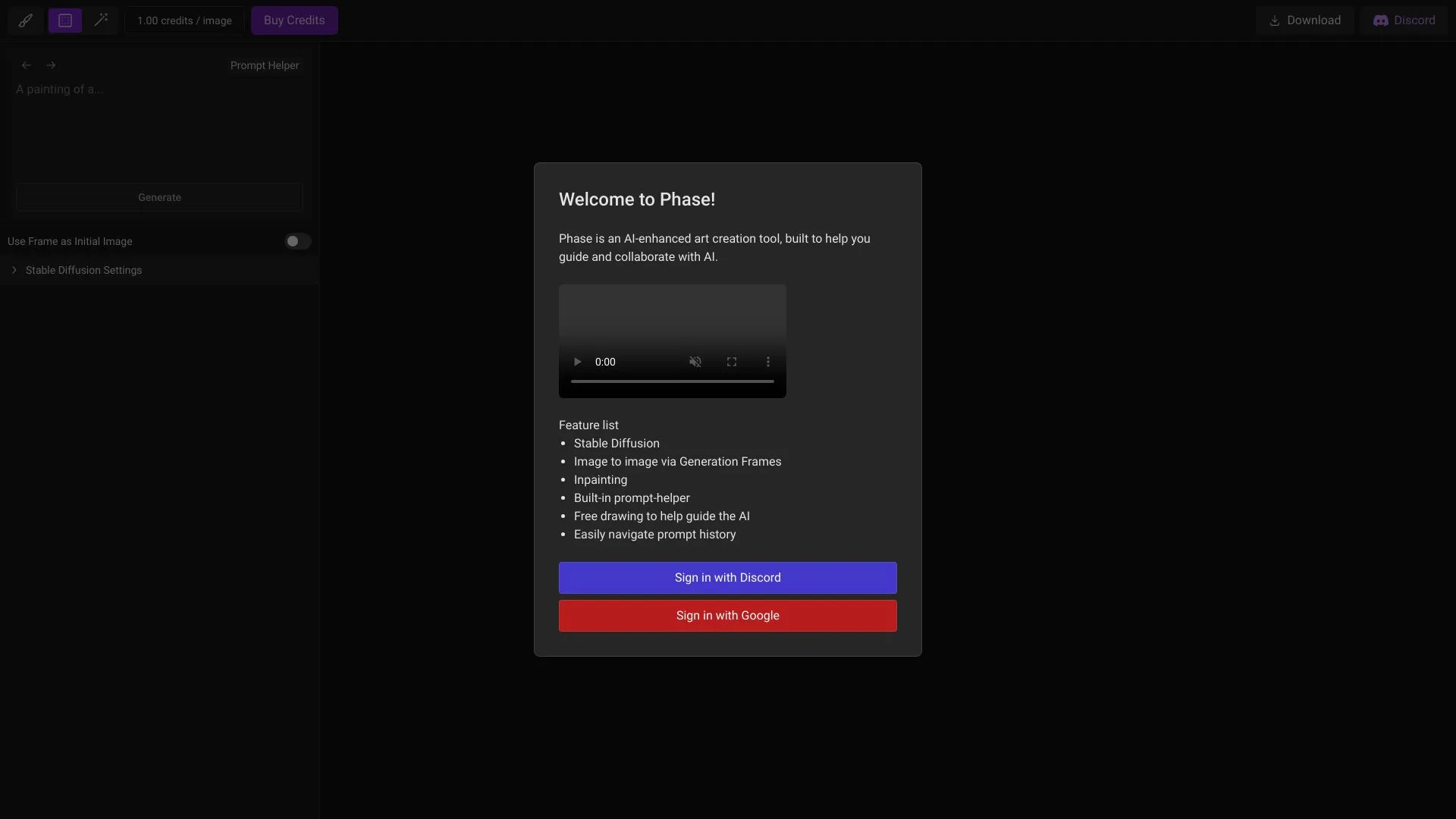Navigate back in prompt history

tap(27, 65)
